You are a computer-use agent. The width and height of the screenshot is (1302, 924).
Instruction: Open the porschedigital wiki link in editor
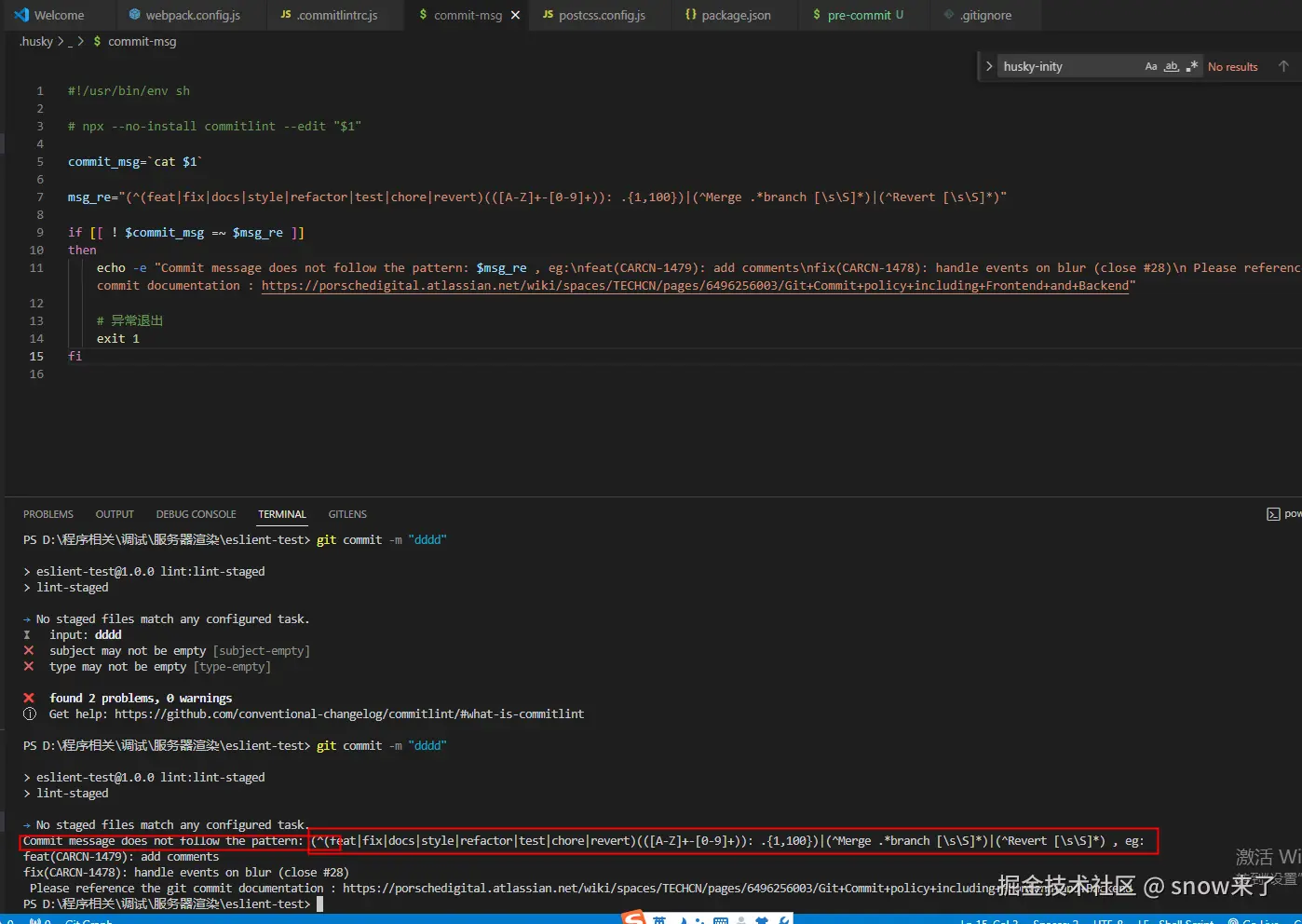click(x=695, y=285)
